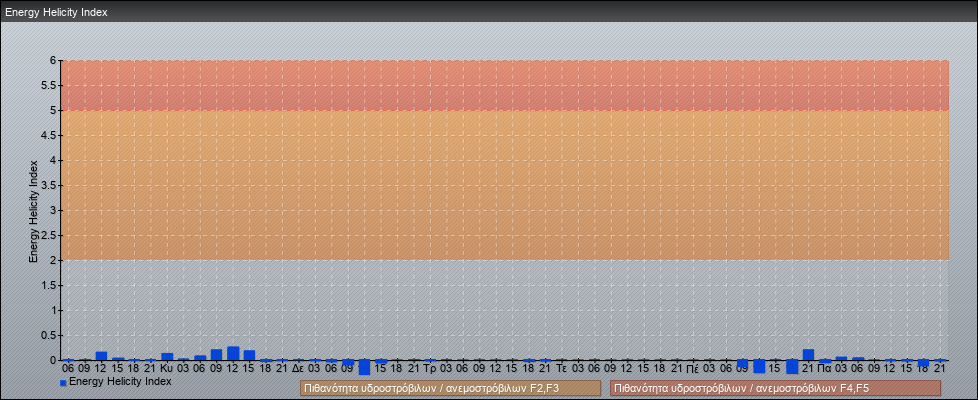The width and height of the screenshot is (978, 400).
Task: Click the 4.5 value on y-axis
Action: pyautogui.click(x=49, y=135)
